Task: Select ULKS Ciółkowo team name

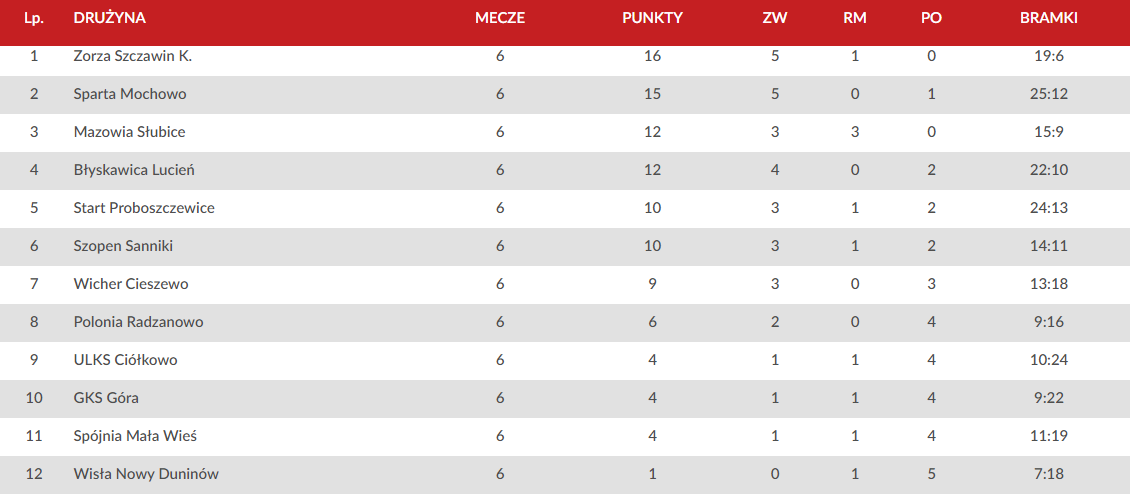Action: tap(125, 360)
